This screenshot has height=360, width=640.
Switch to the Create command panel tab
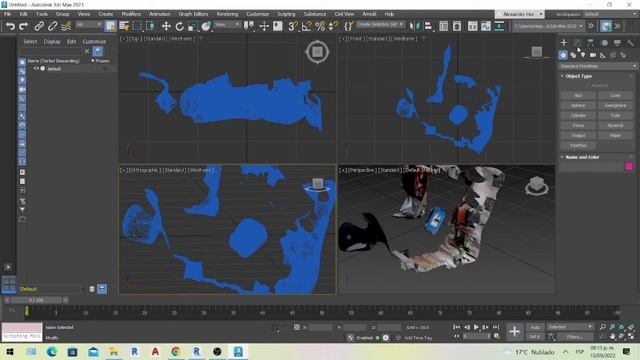pos(564,42)
